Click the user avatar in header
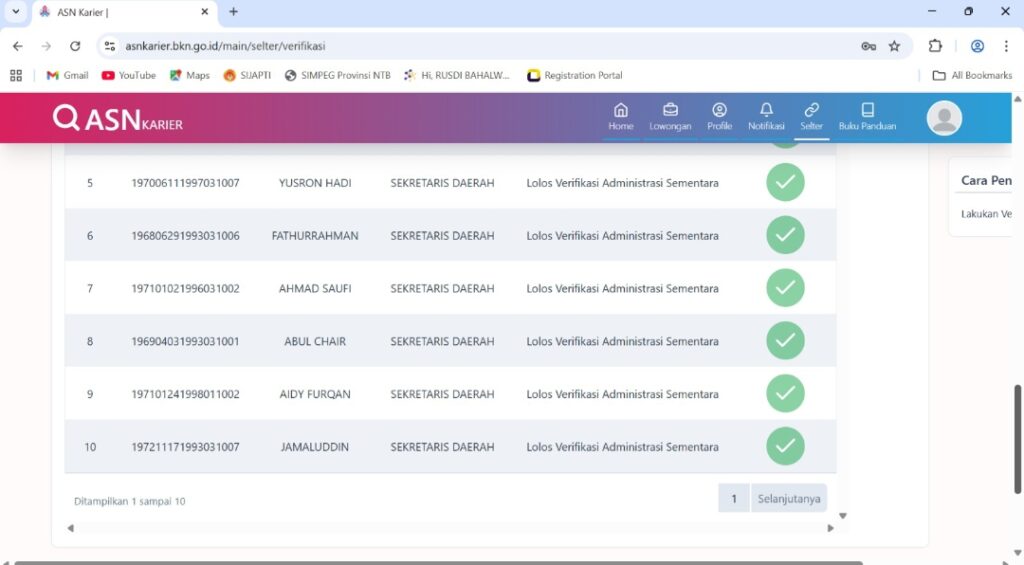Viewport: 1024px width, 565px height. click(x=944, y=118)
